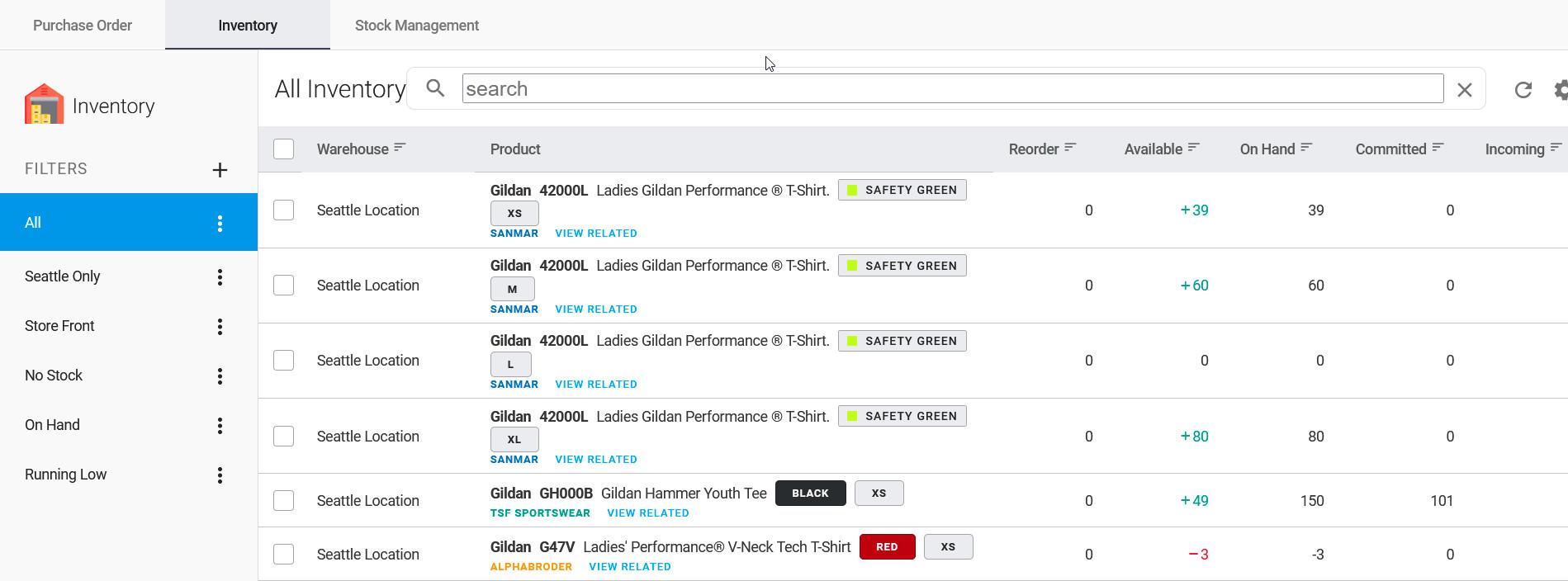Click View Related for Gildan GH000B
The height and width of the screenshot is (581, 1568).
(x=647, y=513)
